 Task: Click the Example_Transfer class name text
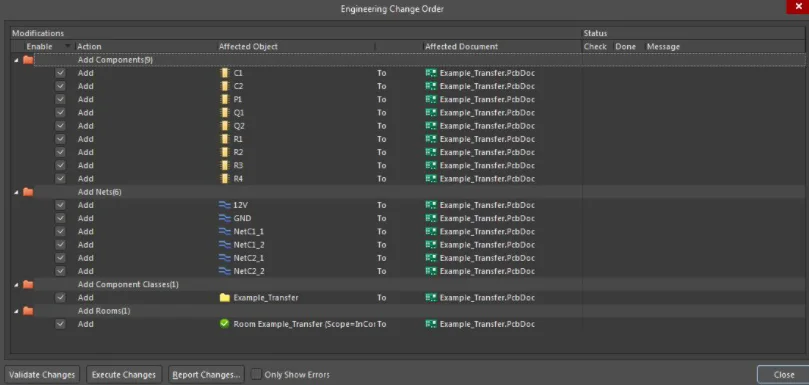click(266, 298)
